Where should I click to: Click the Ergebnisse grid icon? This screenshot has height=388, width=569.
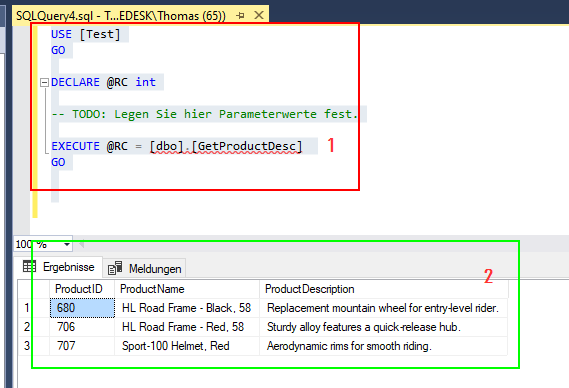(x=29, y=266)
